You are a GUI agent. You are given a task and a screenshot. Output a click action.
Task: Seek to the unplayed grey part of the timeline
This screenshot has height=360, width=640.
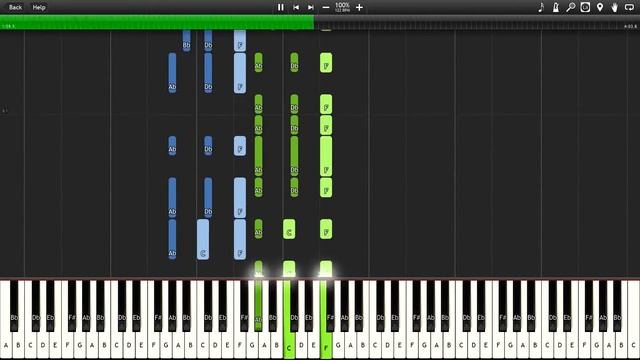(x=477, y=22)
